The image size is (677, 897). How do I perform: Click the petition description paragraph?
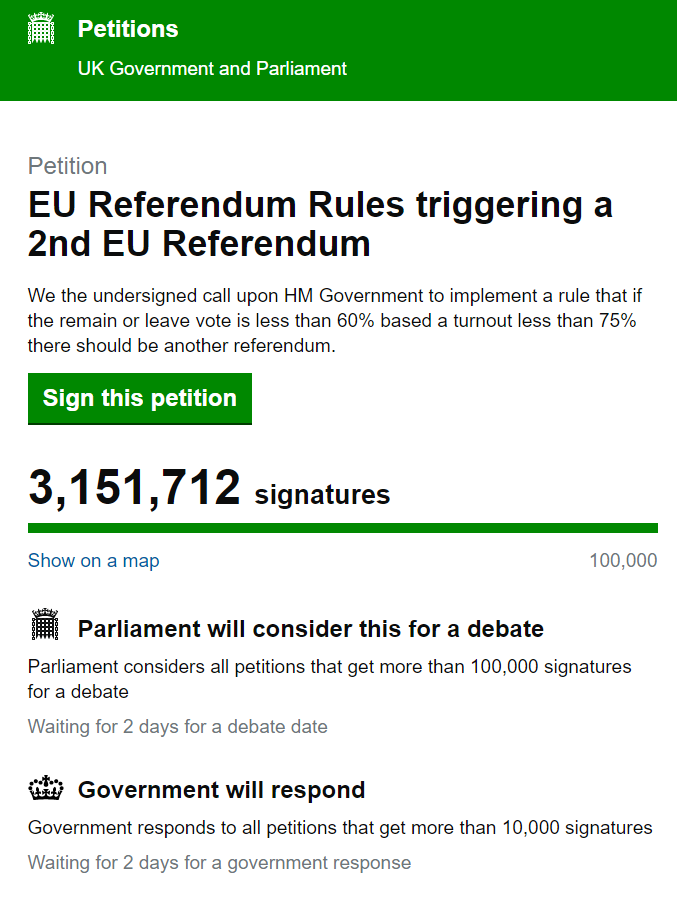point(332,320)
